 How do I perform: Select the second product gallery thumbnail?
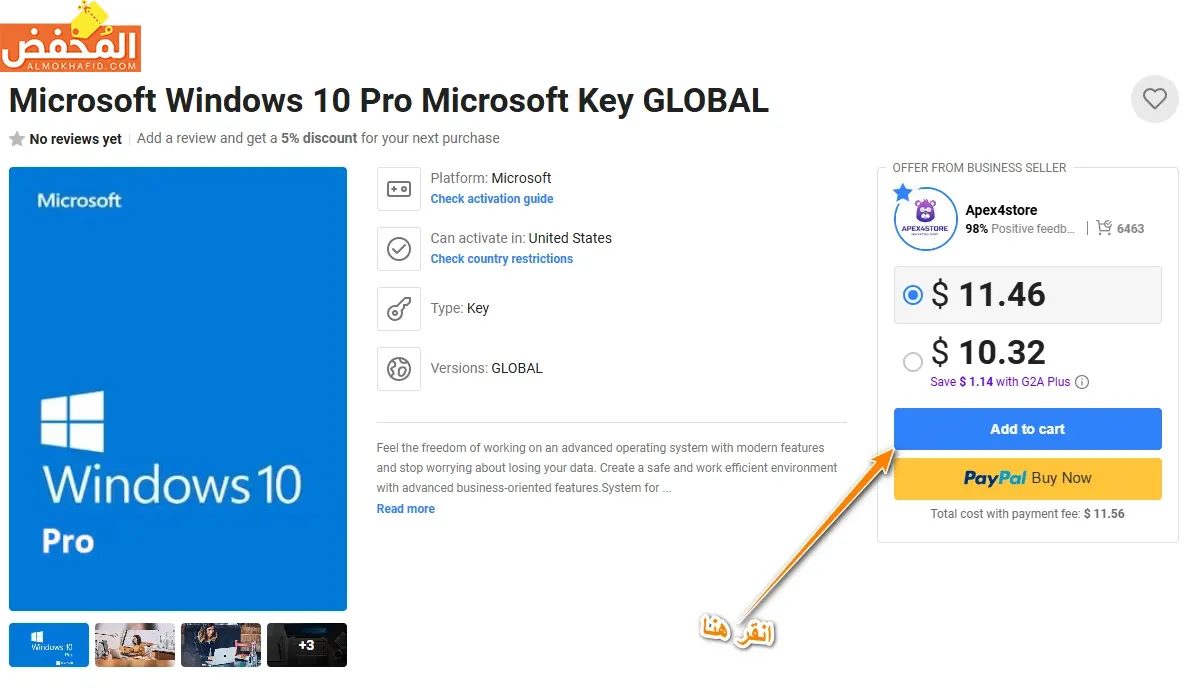135,645
